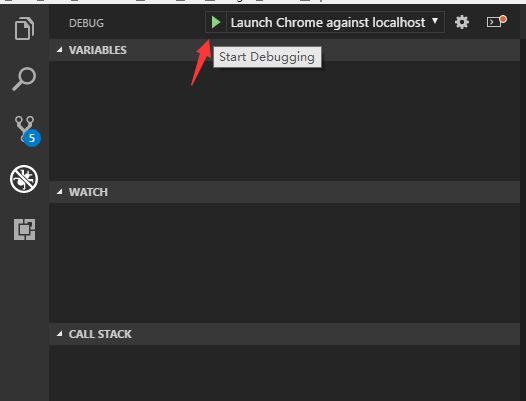
Task: Click the DEBUG panel title
Action: [x=86, y=23]
